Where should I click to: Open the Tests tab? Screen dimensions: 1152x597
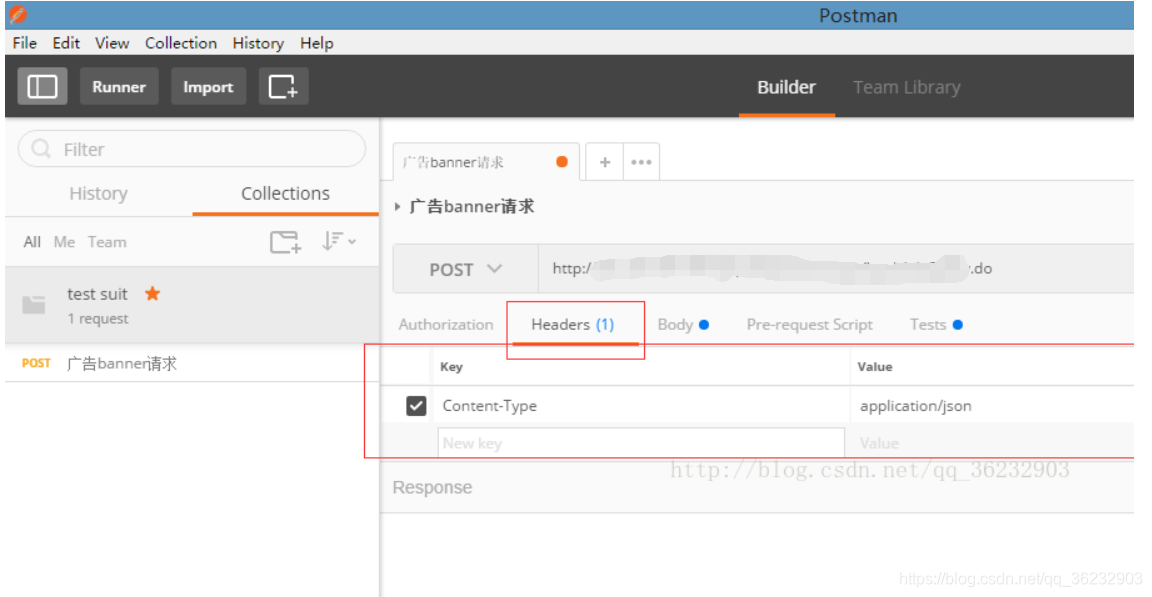click(936, 325)
